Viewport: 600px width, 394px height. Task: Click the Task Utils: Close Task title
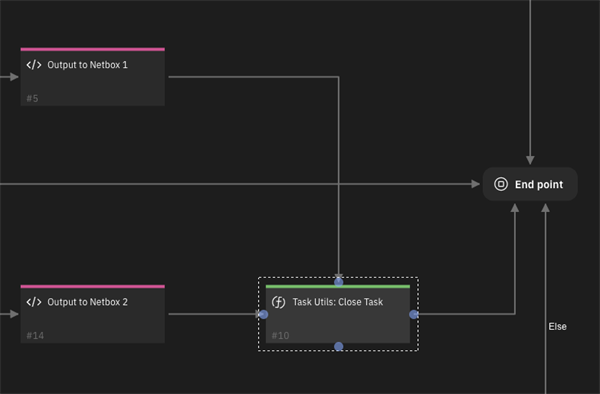pyautogui.click(x=338, y=302)
